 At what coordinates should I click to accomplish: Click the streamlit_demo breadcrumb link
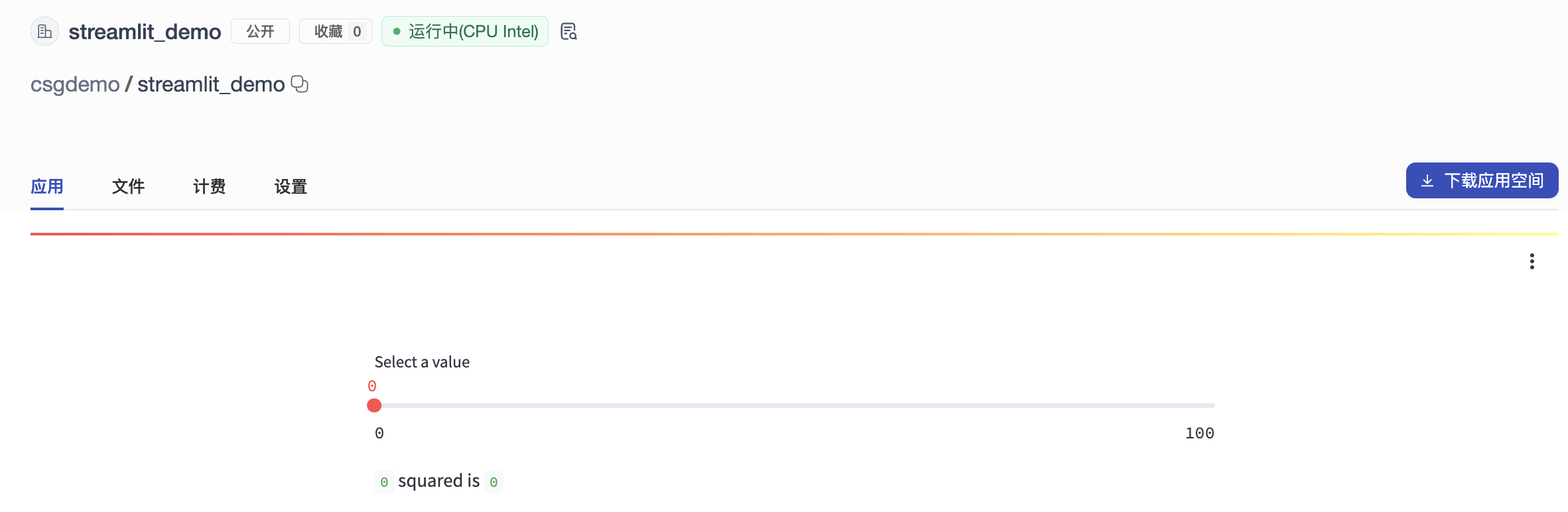click(211, 84)
